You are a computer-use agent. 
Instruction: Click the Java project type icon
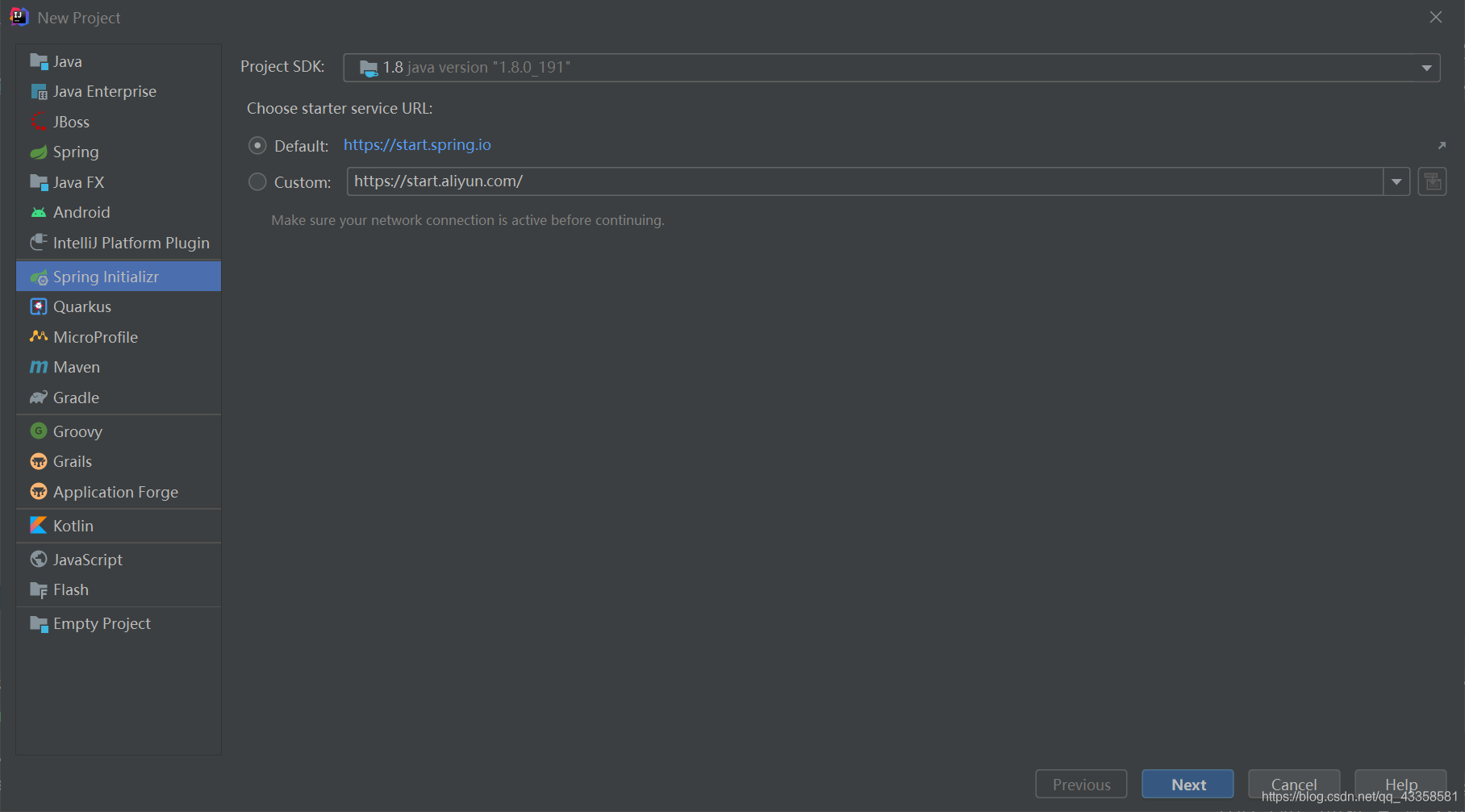pyautogui.click(x=39, y=61)
